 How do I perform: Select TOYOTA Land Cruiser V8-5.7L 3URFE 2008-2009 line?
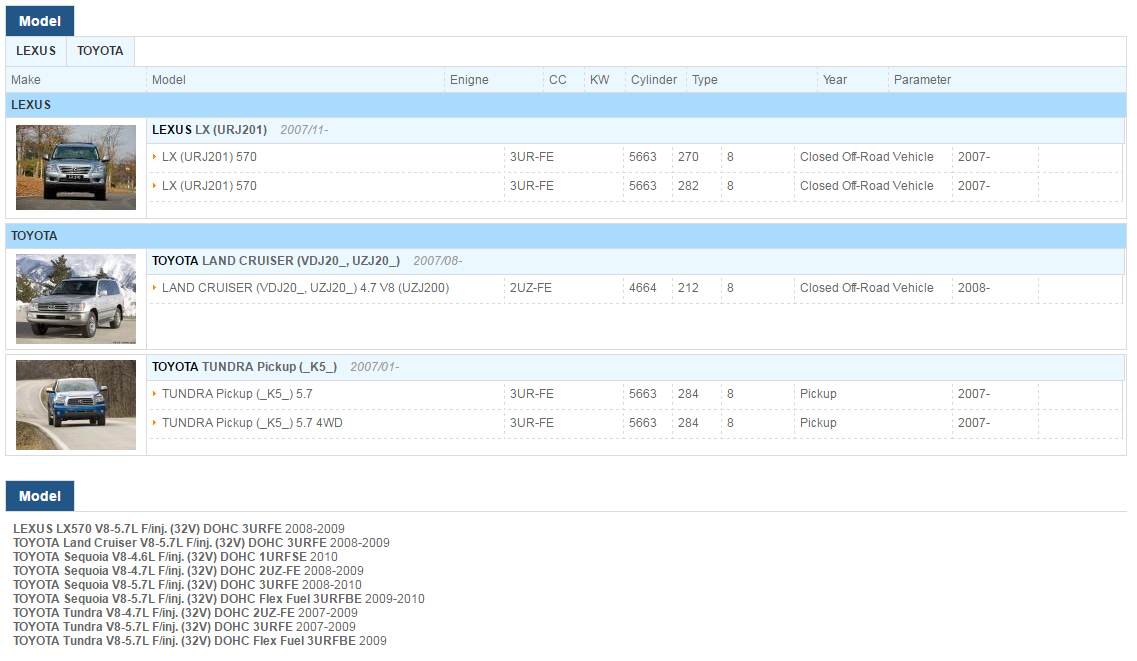click(x=202, y=543)
